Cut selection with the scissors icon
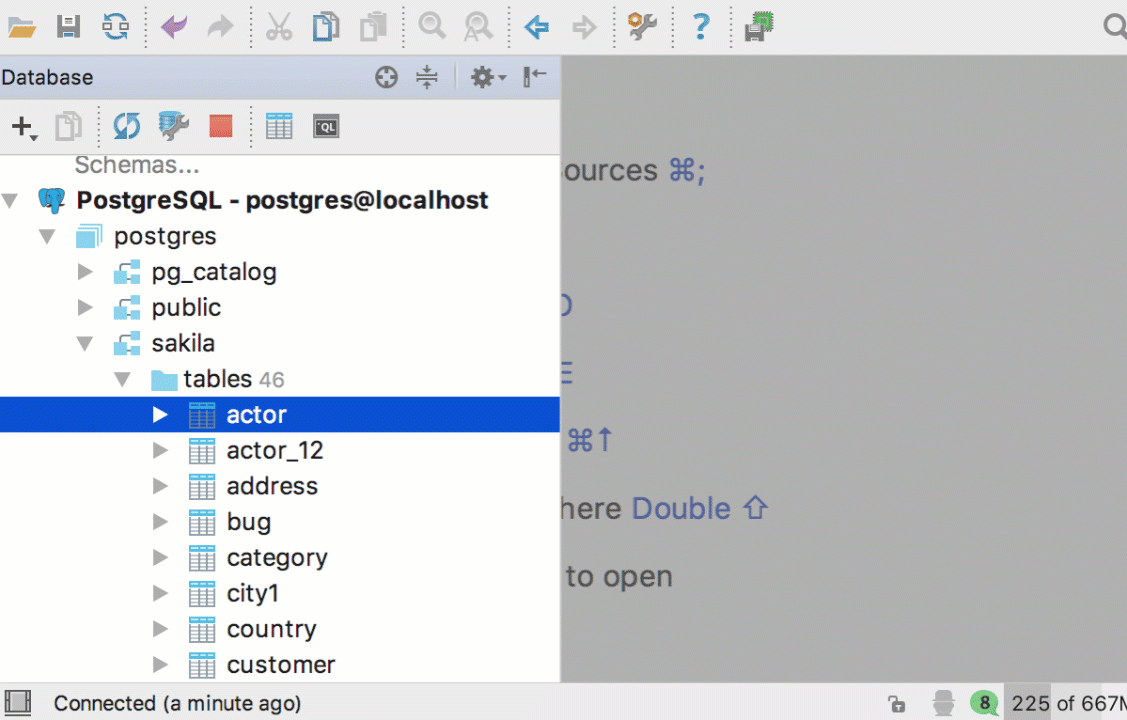1127x720 pixels. tap(279, 27)
